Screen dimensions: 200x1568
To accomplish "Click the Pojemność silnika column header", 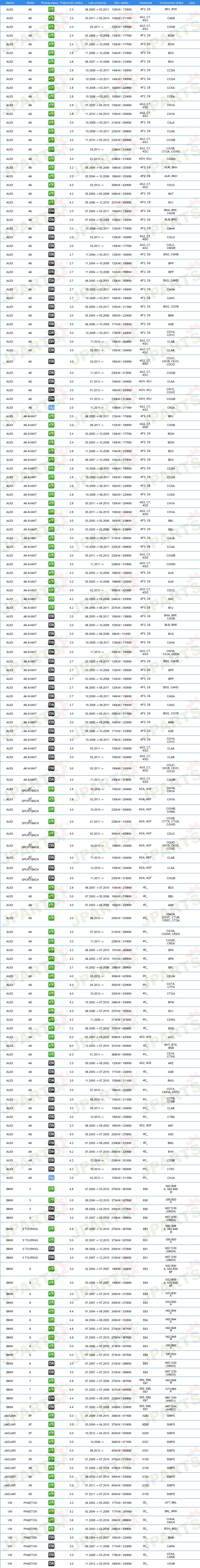I will pos(71,3).
